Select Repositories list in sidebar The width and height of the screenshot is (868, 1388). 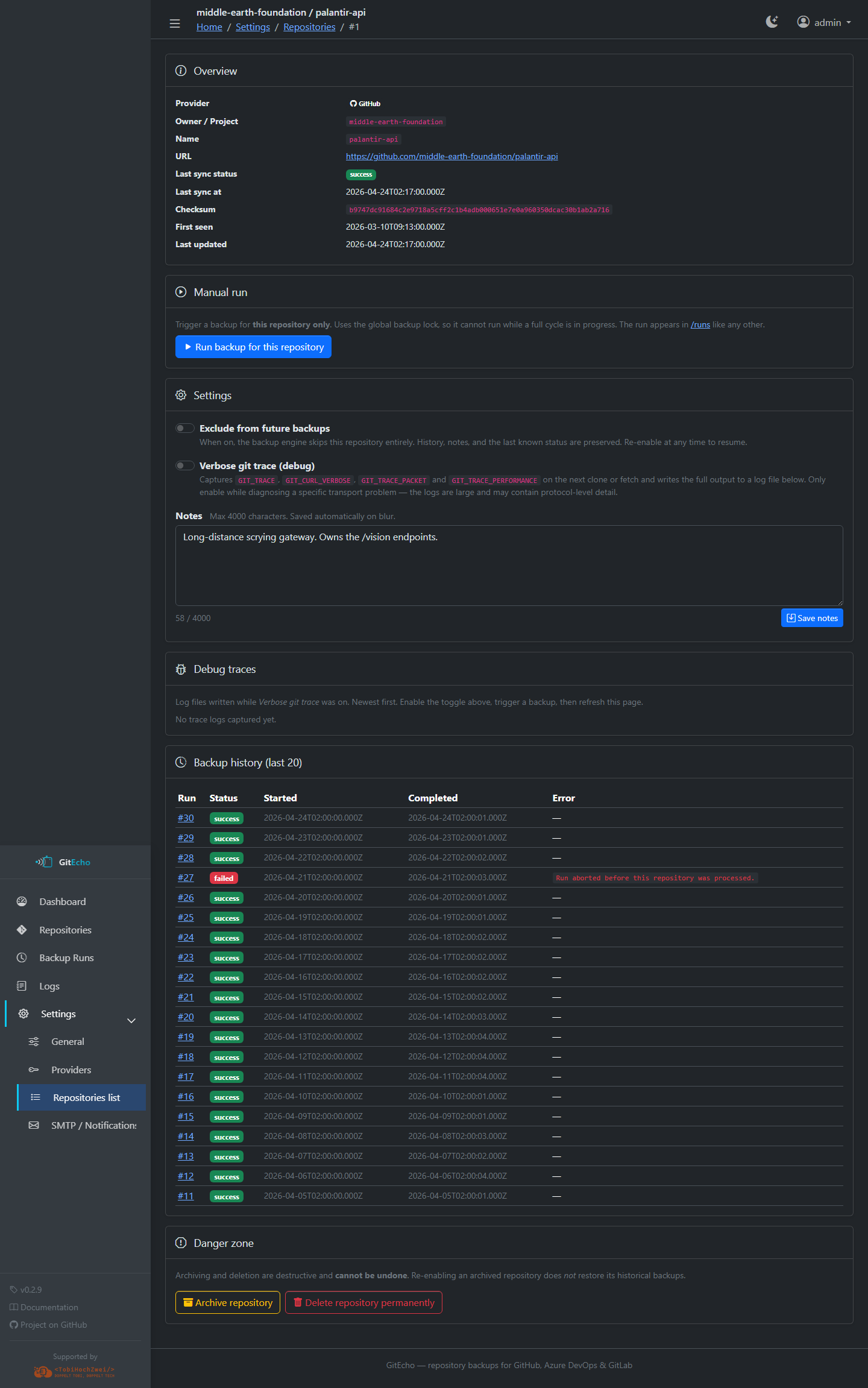[x=86, y=1097]
